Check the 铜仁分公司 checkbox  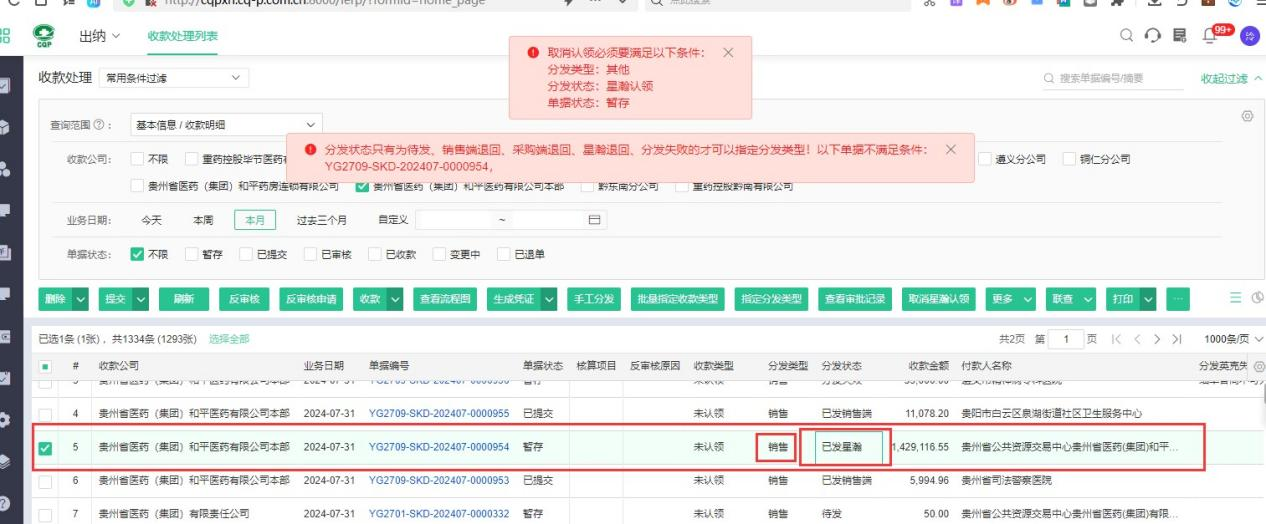1071,159
